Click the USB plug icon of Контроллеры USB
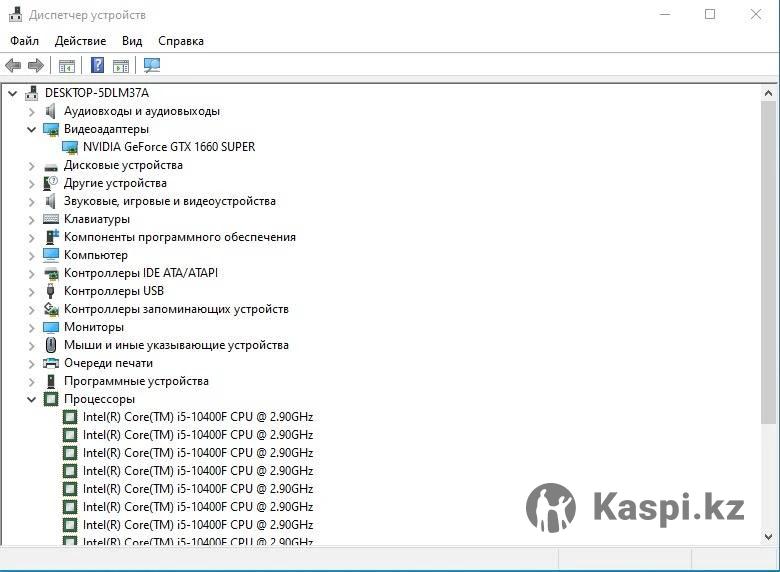780x572 pixels. coord(50,291)
